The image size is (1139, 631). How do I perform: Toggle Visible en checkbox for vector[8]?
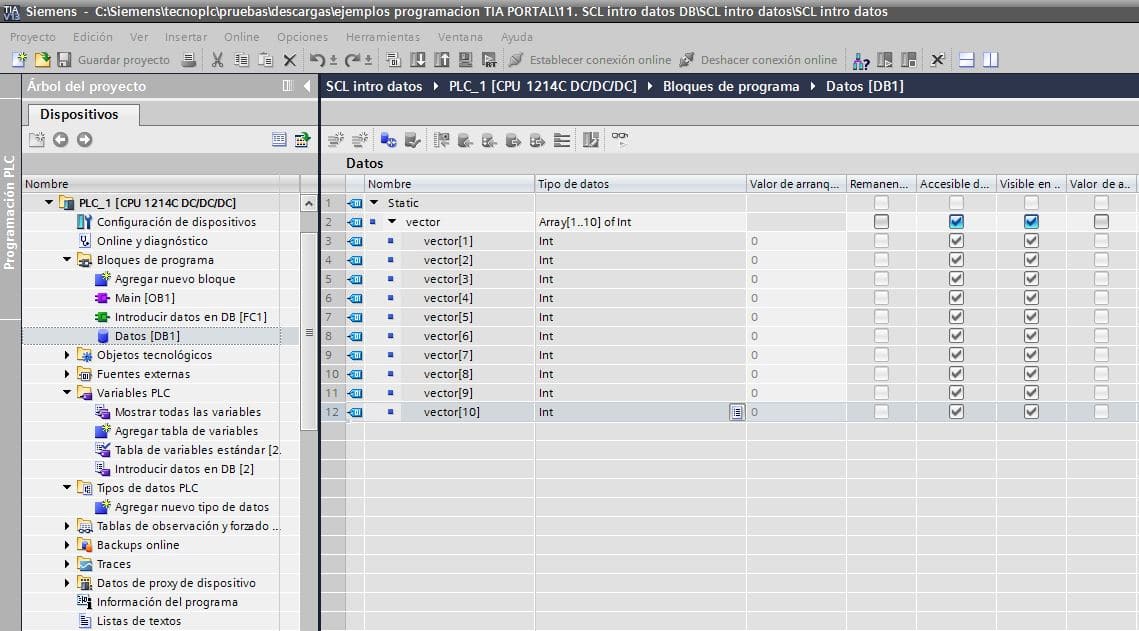1031,373
